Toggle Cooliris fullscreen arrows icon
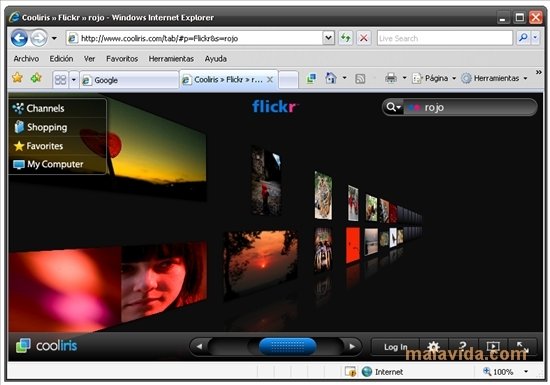 [x=522, y=347]
